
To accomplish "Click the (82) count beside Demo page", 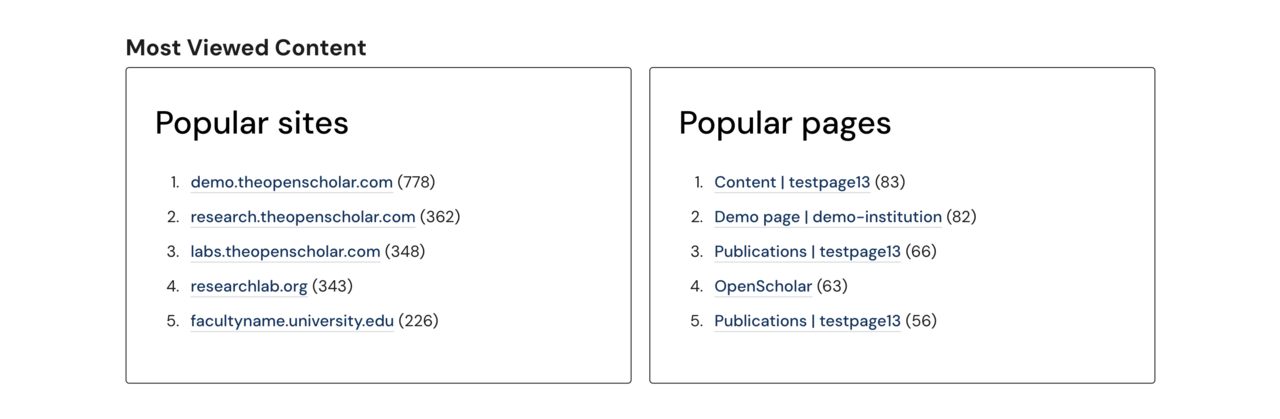I will click(x=961, y=217).
